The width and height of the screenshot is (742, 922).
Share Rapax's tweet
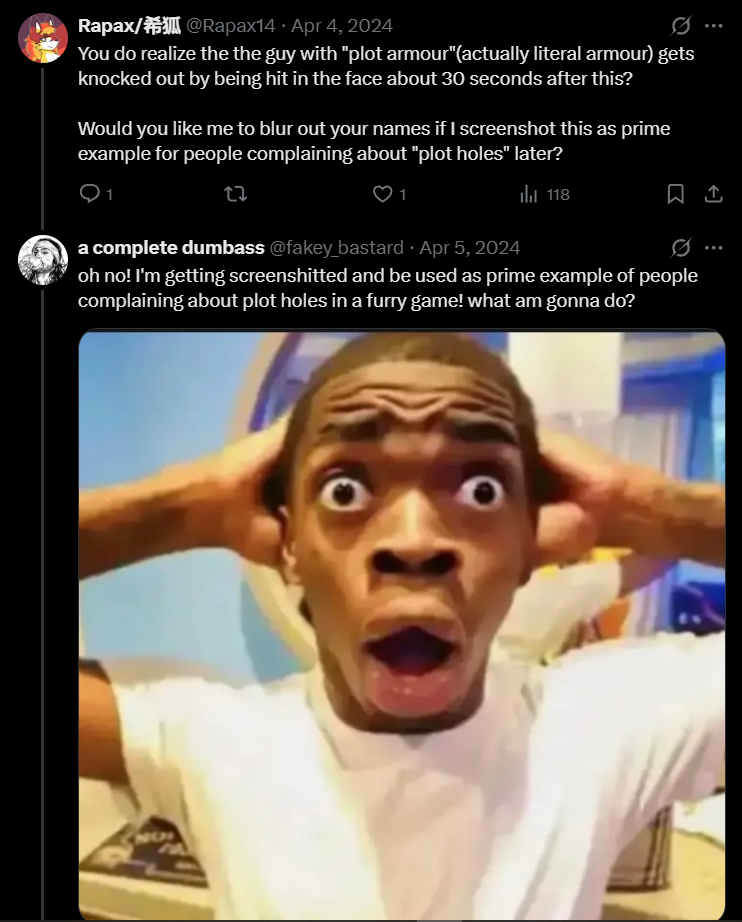tap(713, 193)
